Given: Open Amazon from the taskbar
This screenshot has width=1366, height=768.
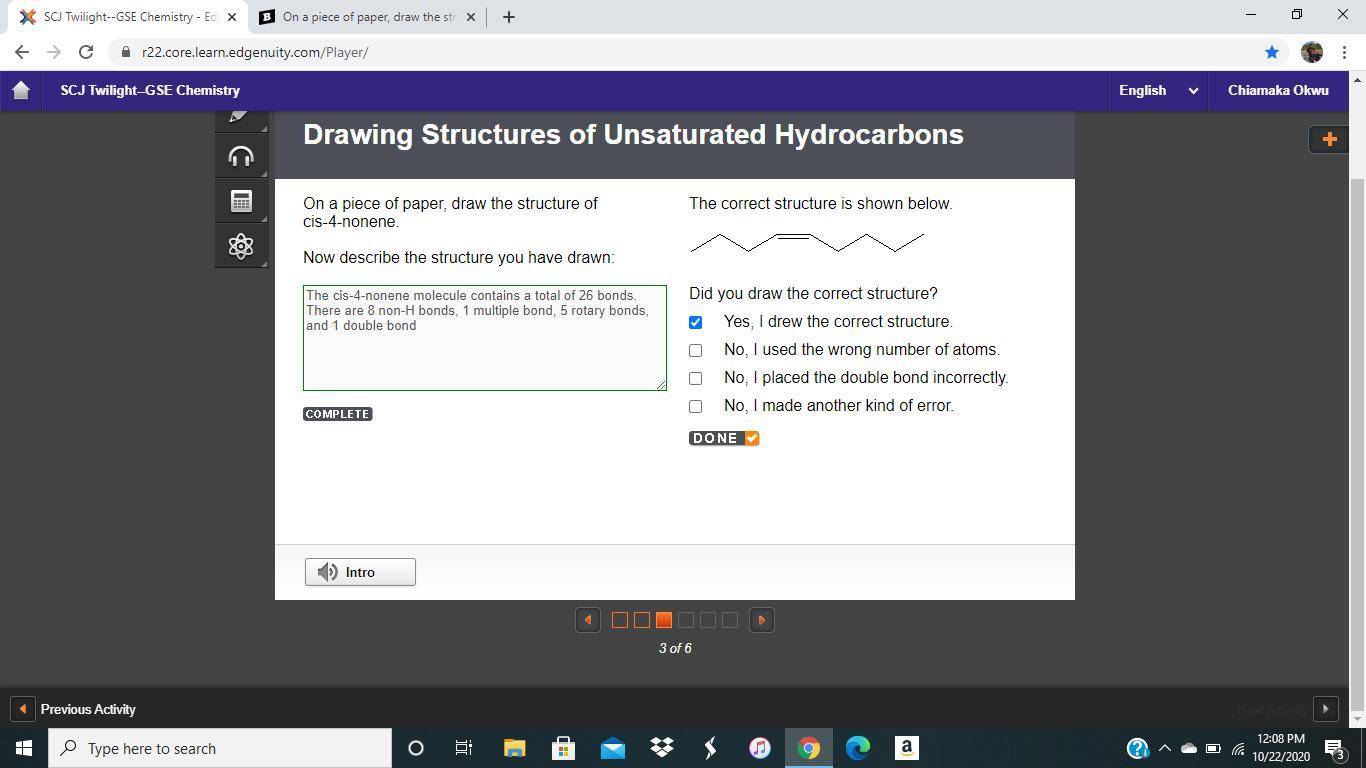Looking at the screenshot, I should 906,748.
